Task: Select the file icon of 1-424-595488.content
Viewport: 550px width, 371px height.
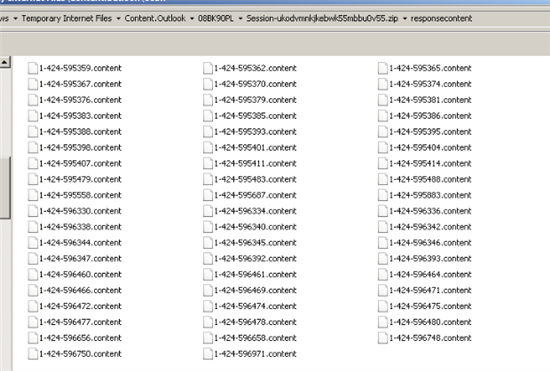Action: click(x=383, y=179)
